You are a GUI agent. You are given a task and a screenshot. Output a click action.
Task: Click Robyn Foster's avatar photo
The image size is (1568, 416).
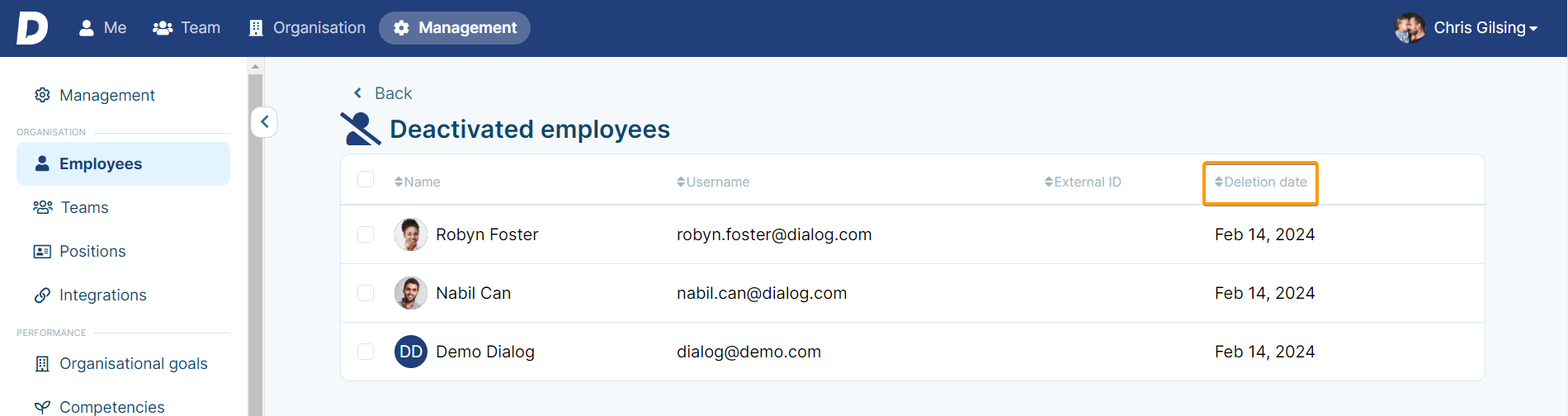click(x=411, y=234)
